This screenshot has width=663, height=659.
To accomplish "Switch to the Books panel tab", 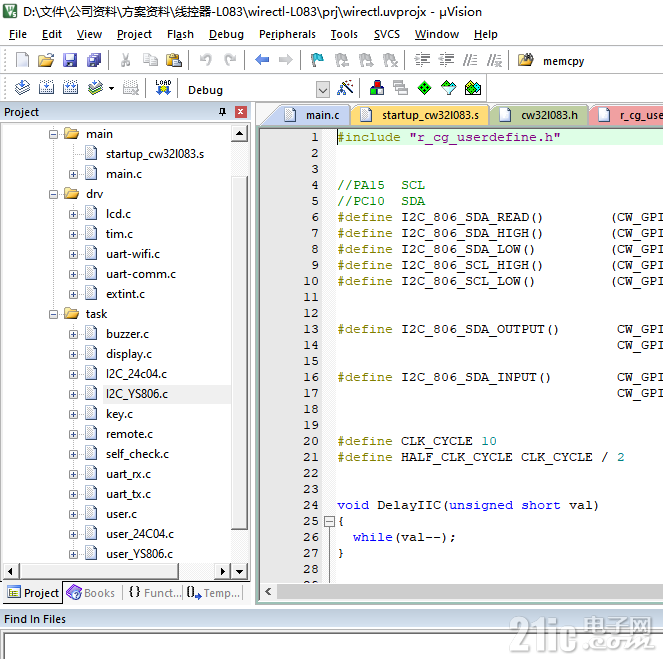I will click(91, 593).
